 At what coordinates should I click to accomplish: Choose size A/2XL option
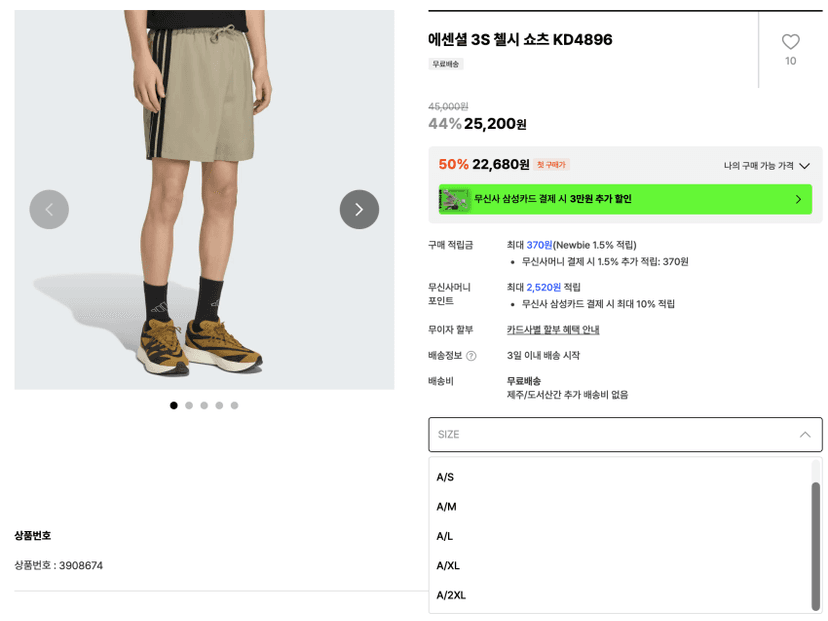(x=620, y=595)
